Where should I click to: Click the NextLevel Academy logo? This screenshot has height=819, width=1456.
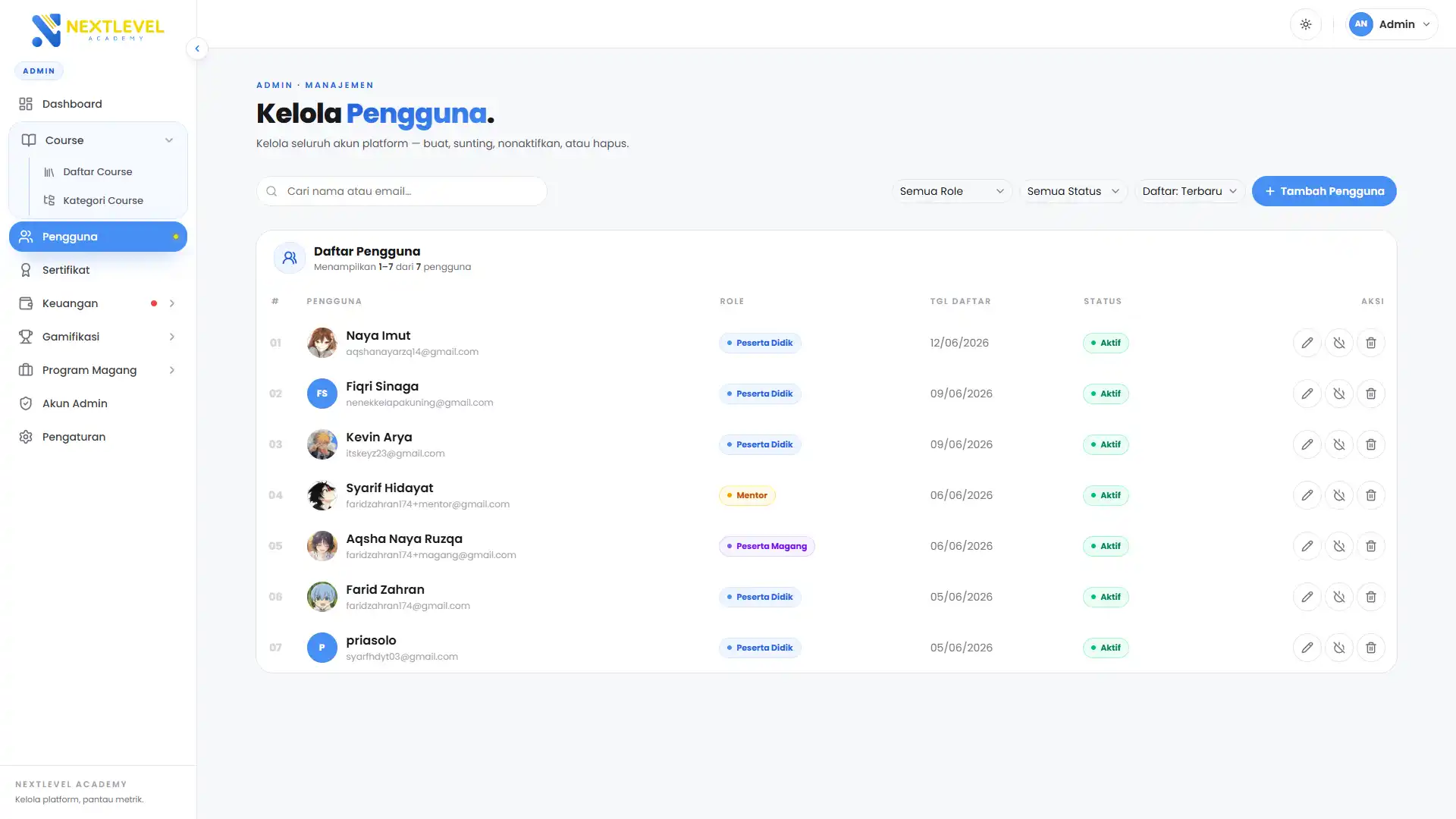[x=97, y=30]
